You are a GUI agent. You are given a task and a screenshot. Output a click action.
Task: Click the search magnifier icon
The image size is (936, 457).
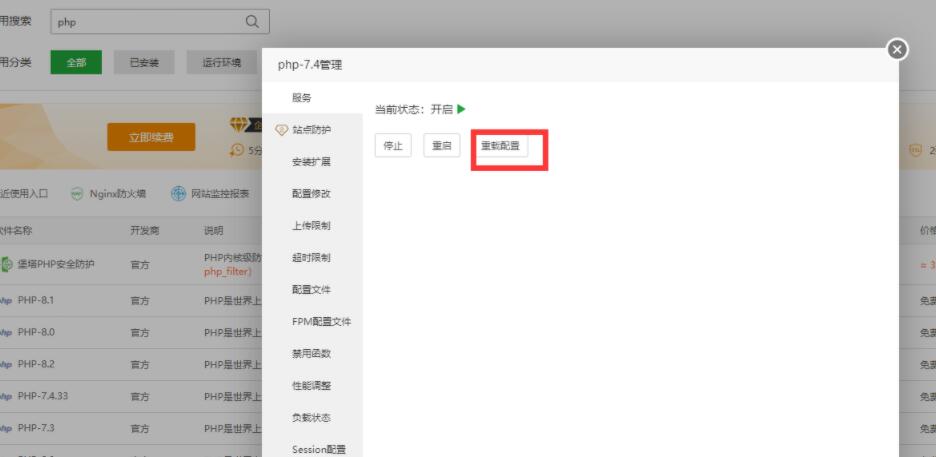(x=252, y=22)
